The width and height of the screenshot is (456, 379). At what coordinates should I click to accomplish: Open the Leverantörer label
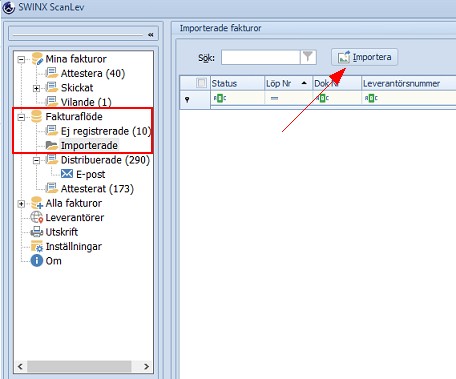[x=75, y=218]
